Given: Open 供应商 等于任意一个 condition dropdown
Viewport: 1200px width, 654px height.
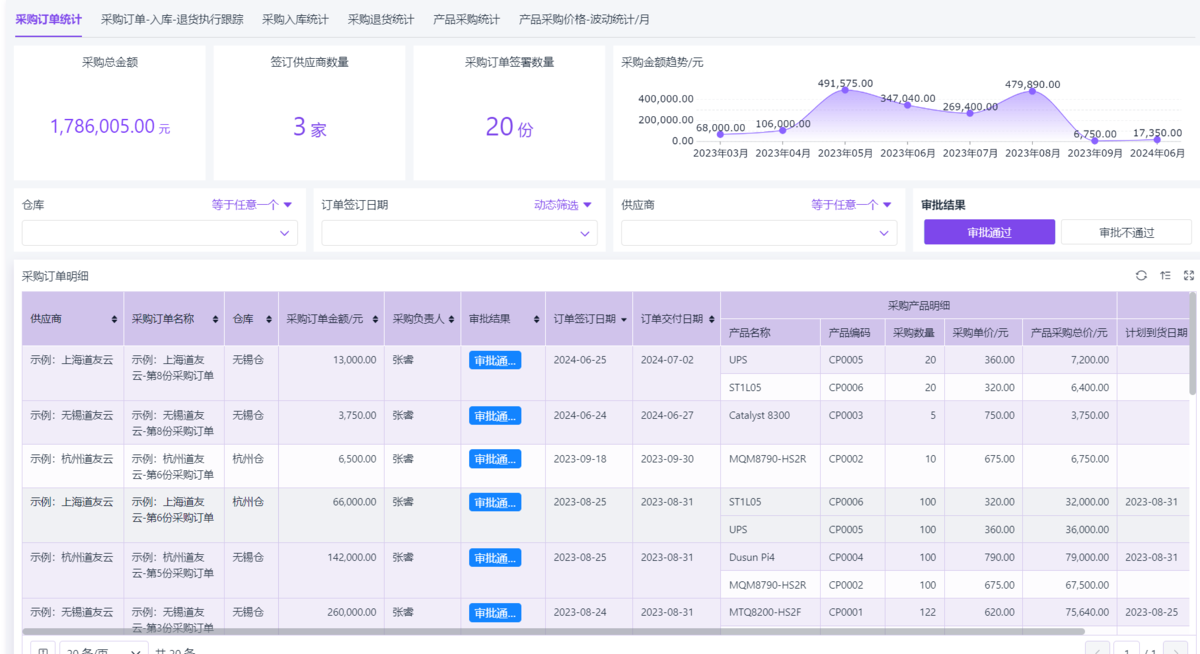Looking at the screenshot, I should 852,204.
